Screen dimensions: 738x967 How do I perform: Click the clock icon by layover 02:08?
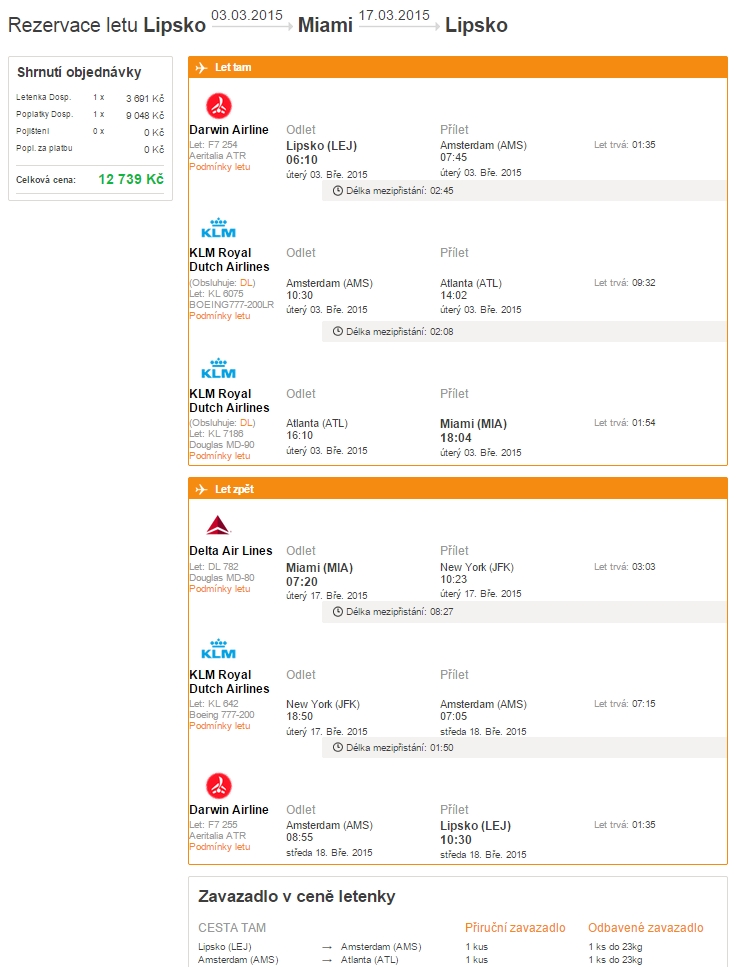tap(337, 331)
